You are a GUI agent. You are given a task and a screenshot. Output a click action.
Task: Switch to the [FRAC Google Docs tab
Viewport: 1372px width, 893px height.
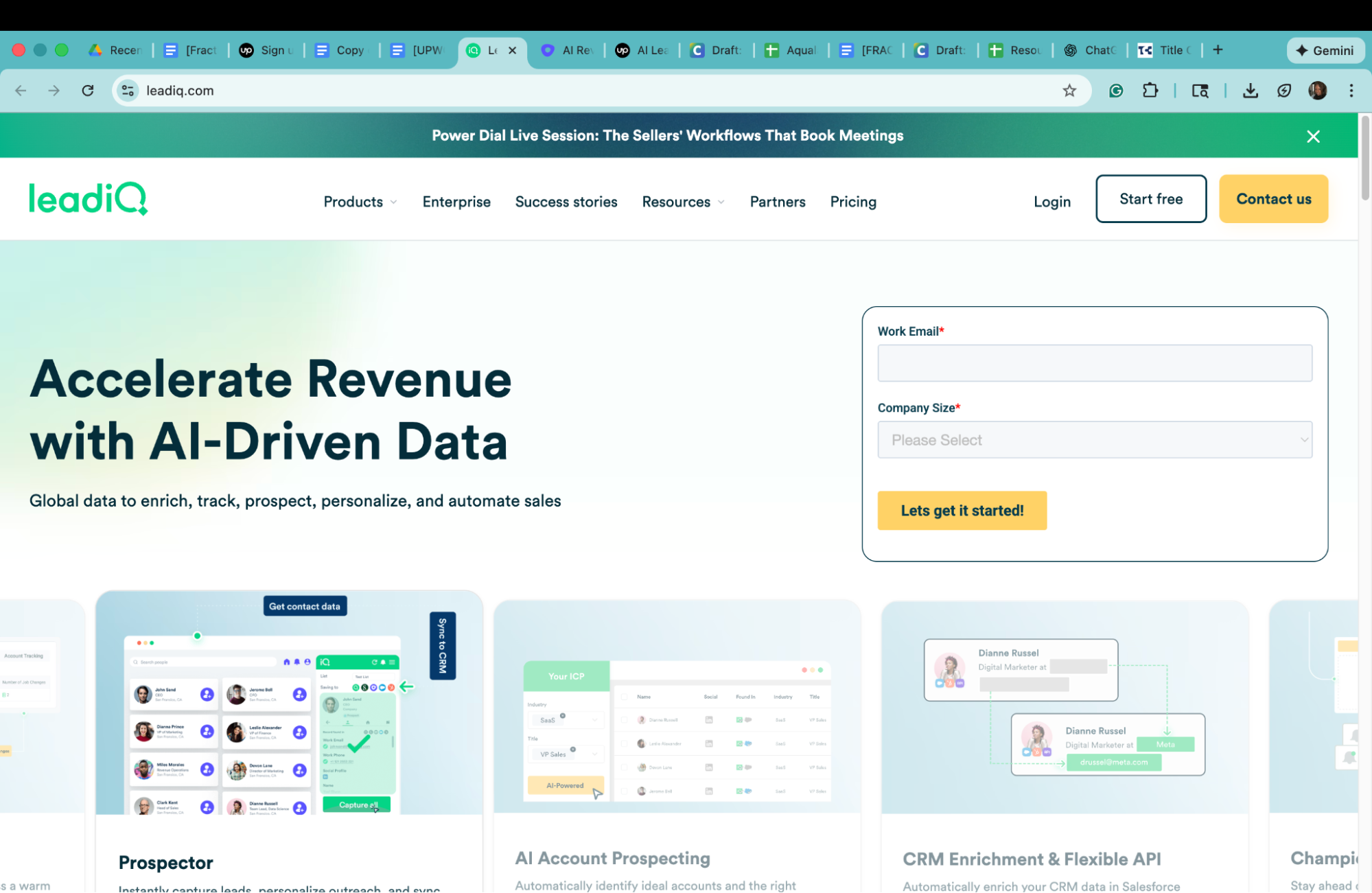(865, 50)
